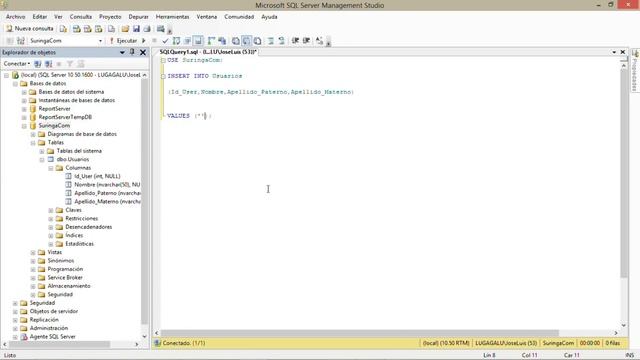
Task: Click the Analysis Services XMLA query icon
Action: pos(99,29)
